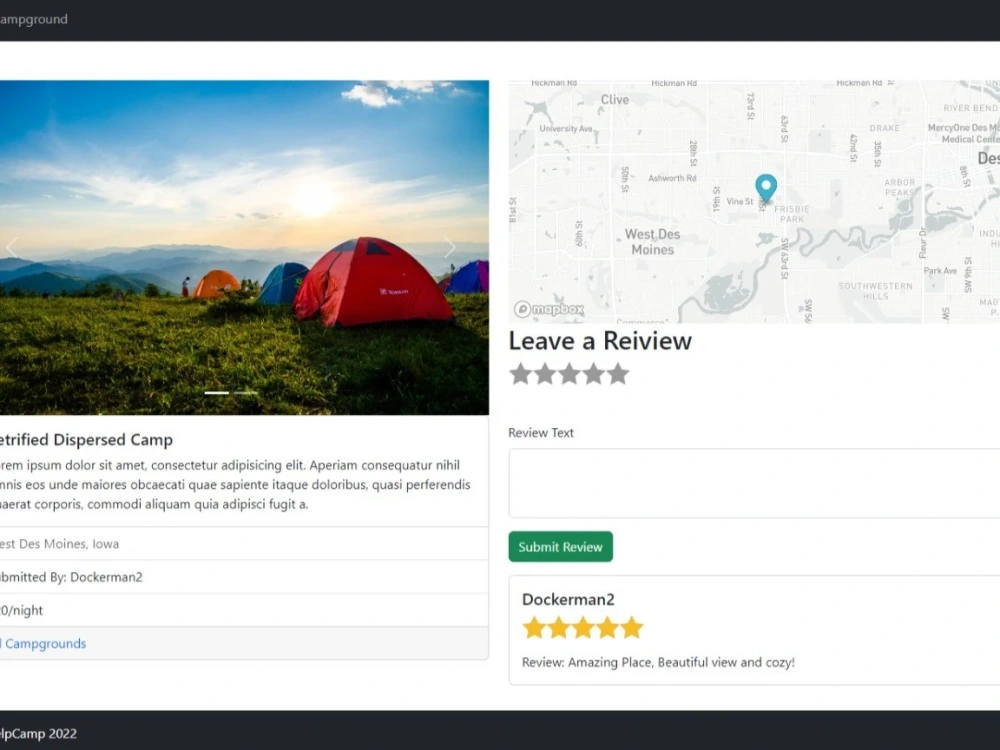1000x750 pixels.
Task: Select the third rating star
Action: point(569,374)
